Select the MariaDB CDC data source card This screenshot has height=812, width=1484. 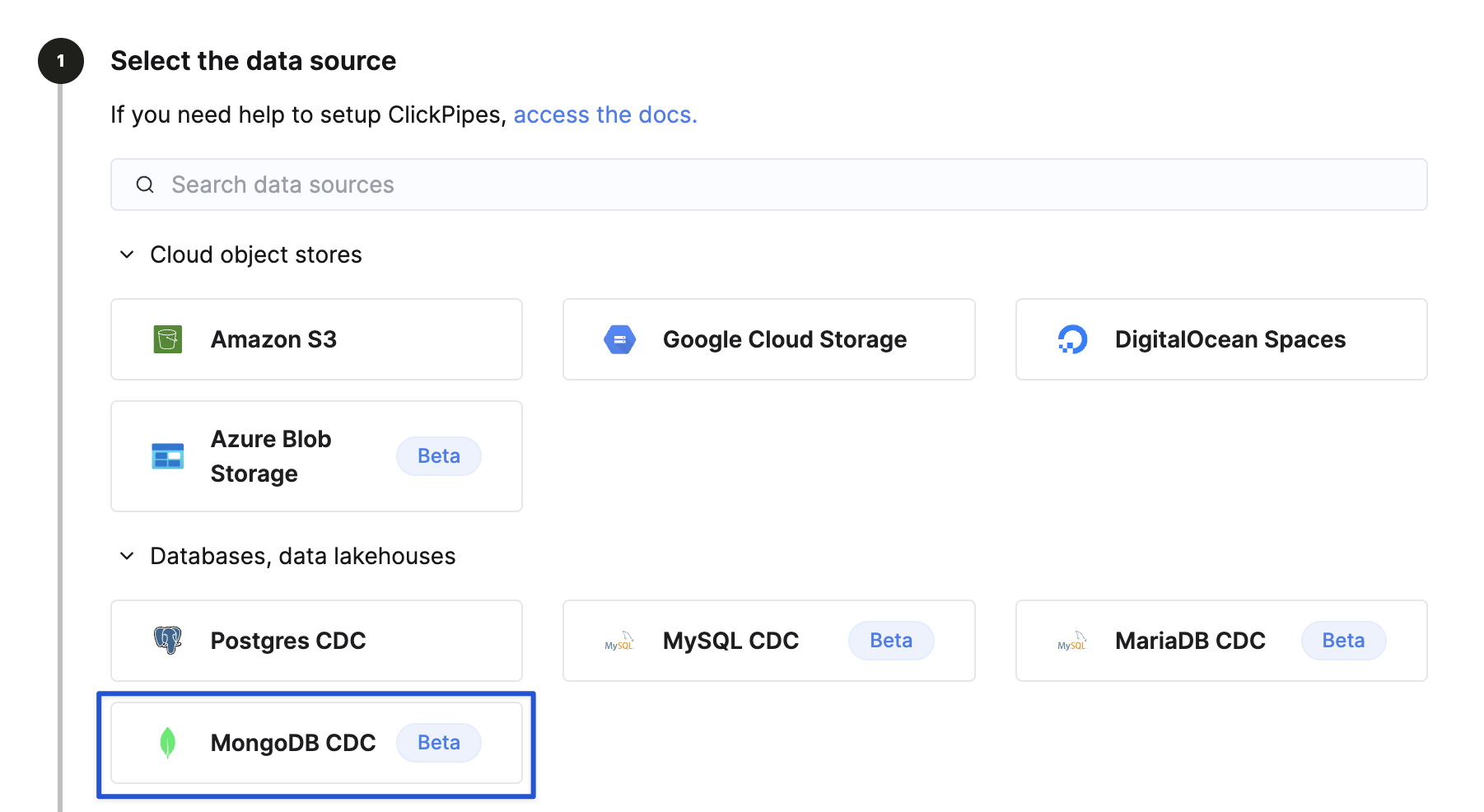pos(1221,640)
